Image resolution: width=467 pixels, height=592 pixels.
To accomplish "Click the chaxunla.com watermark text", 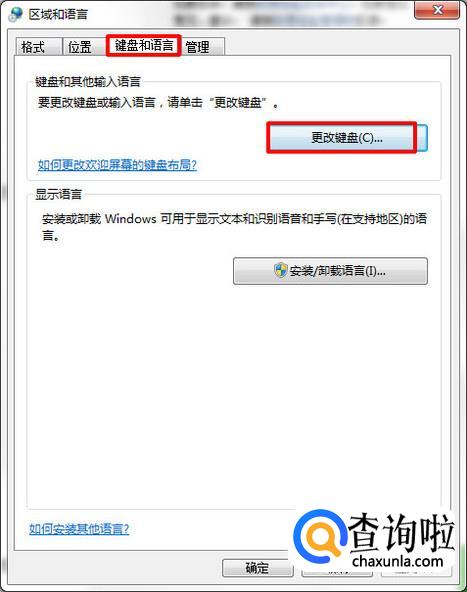I will point(398,561).
